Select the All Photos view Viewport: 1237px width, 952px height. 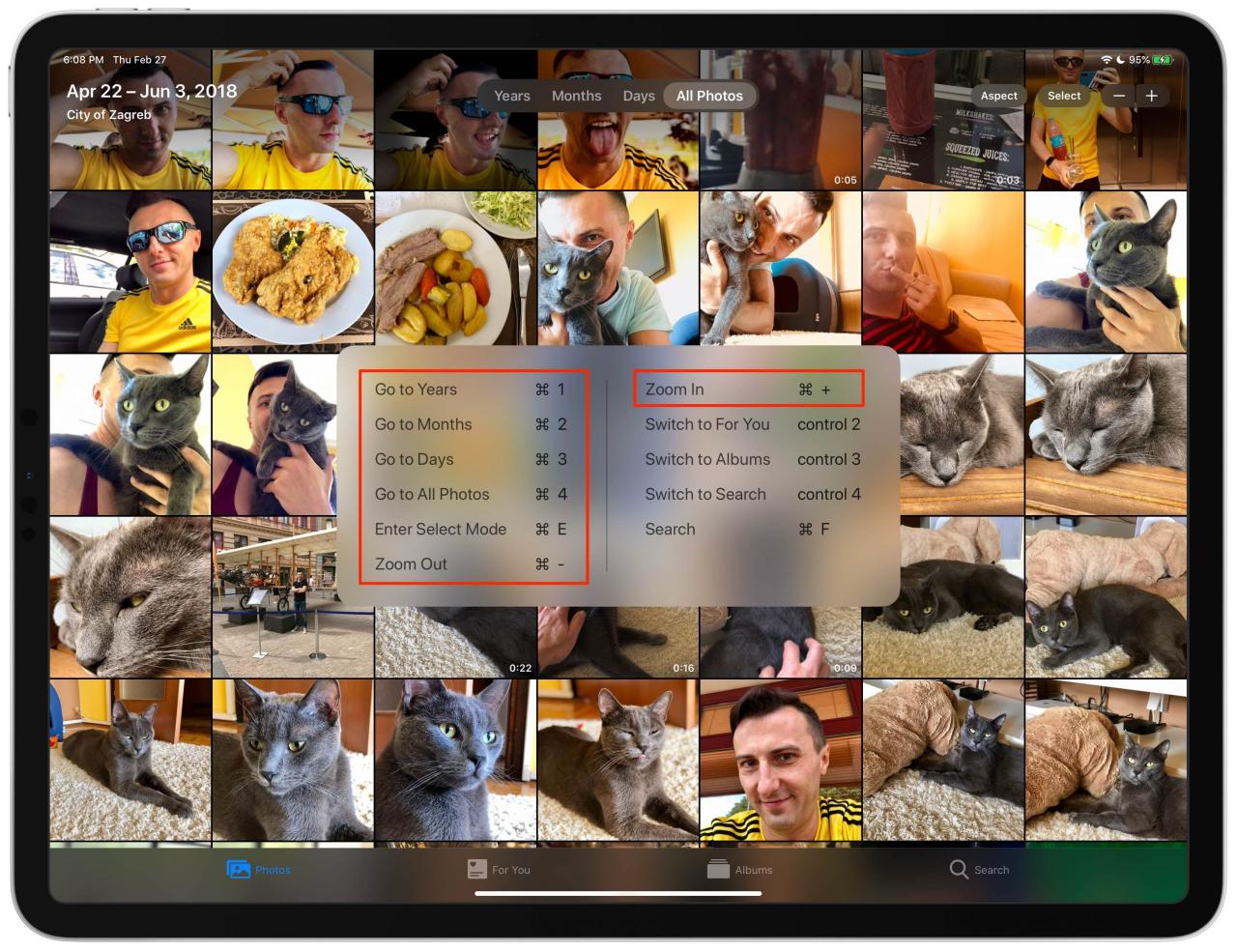709,96
